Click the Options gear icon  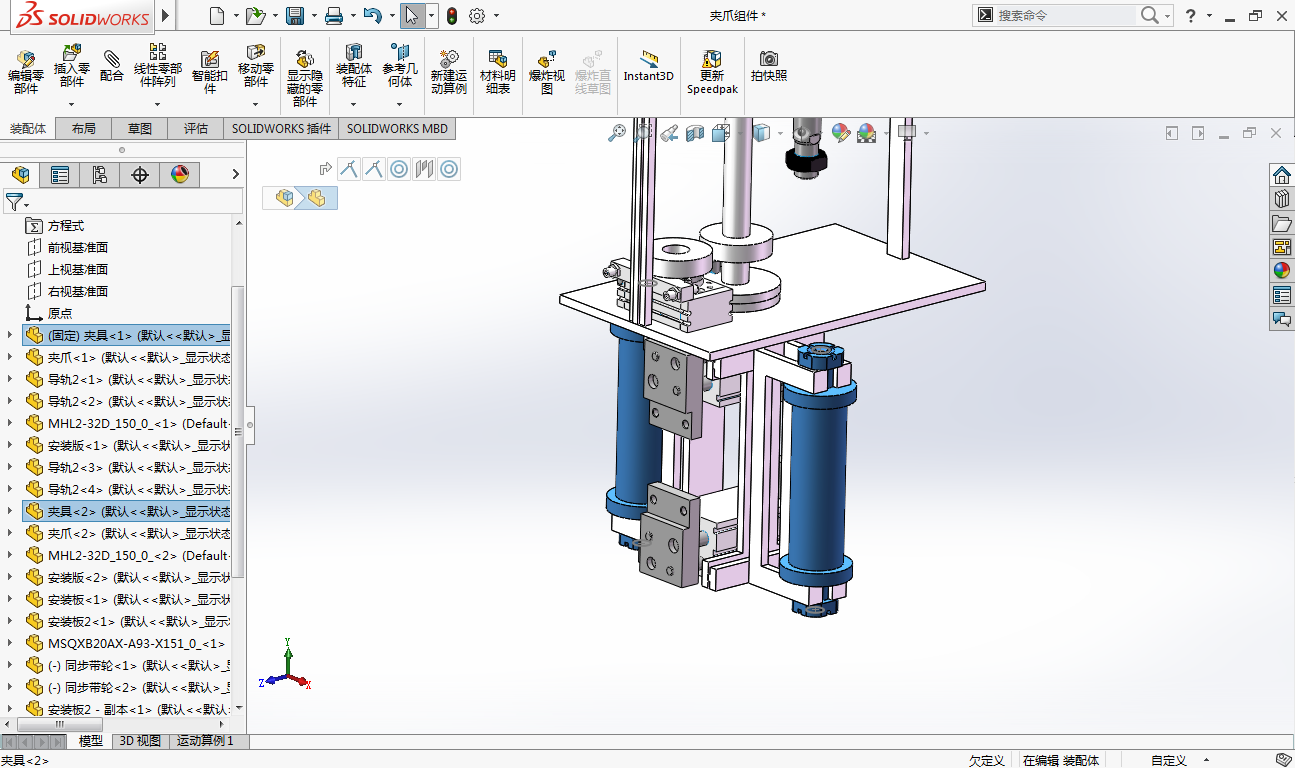pyautogui.click(x=477, y=15)
